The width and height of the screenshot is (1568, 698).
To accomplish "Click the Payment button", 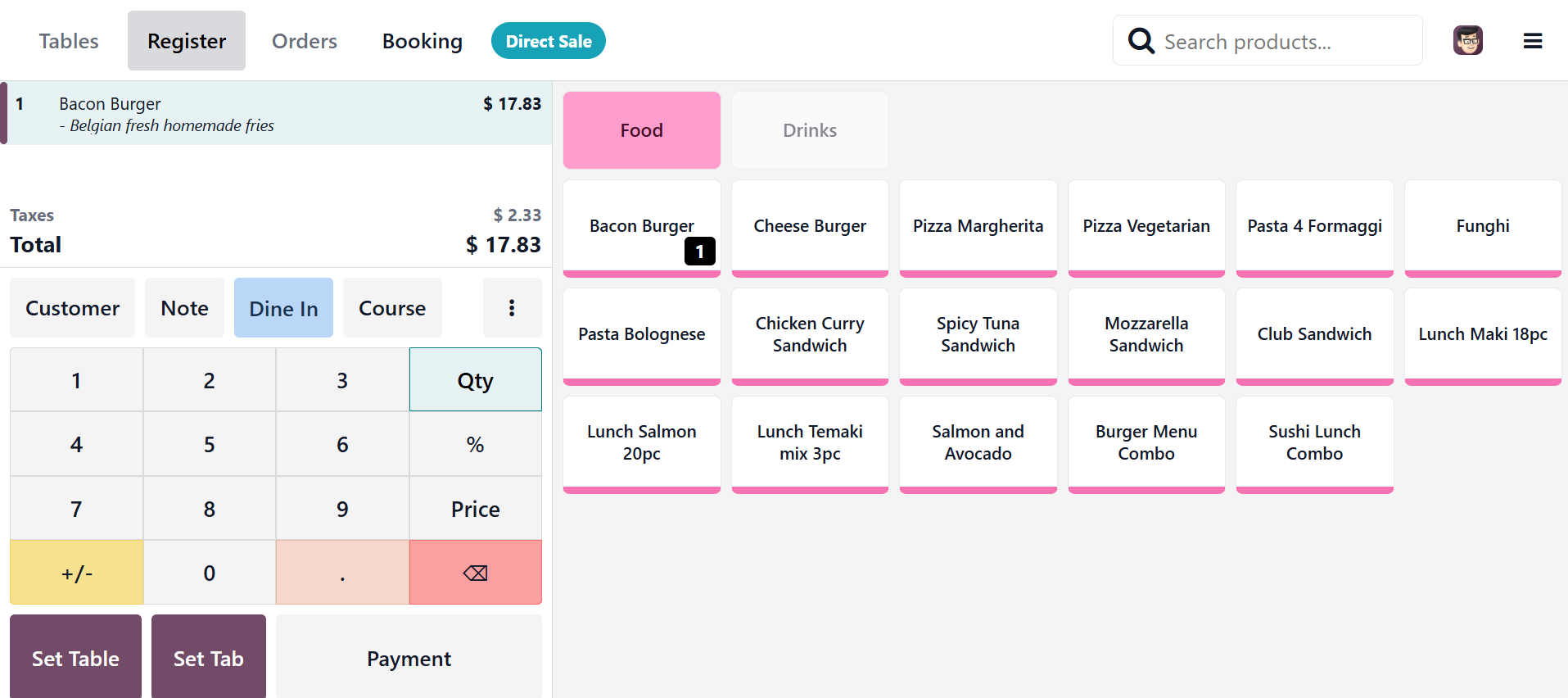I will [409, 658].
